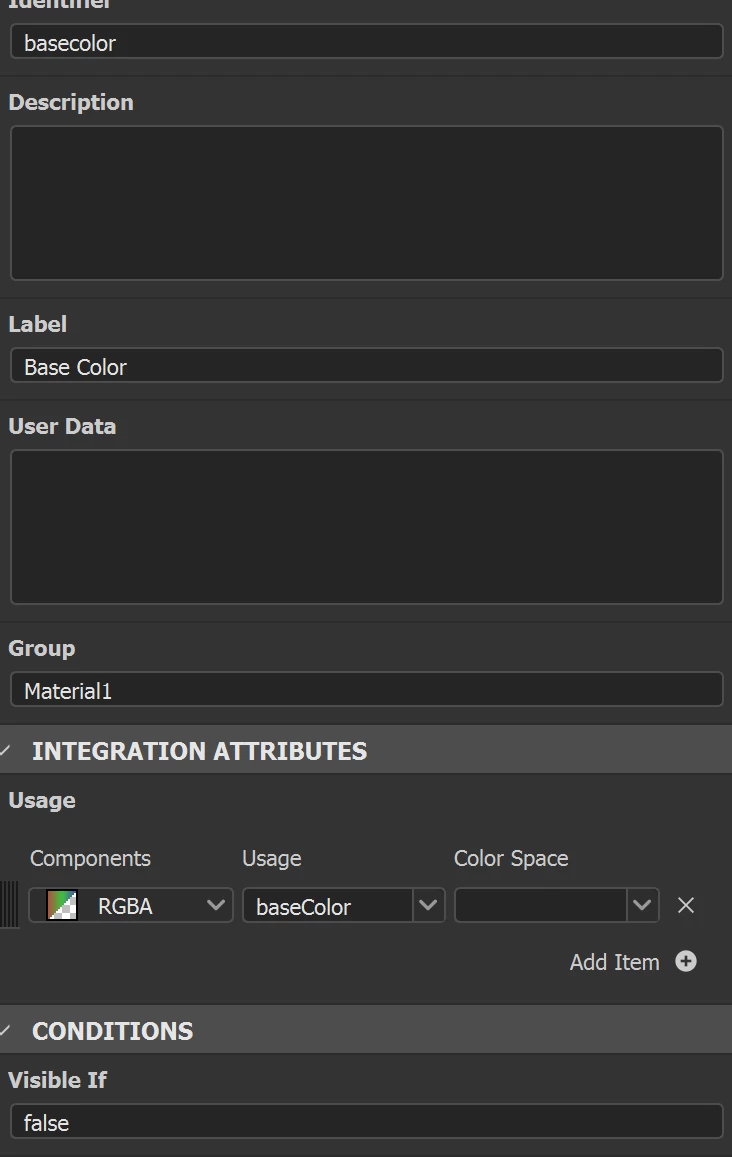Viewport: 732px width, 1157px height.
Task: Focus the Group field containing Material1
Action: pos(366,690)
